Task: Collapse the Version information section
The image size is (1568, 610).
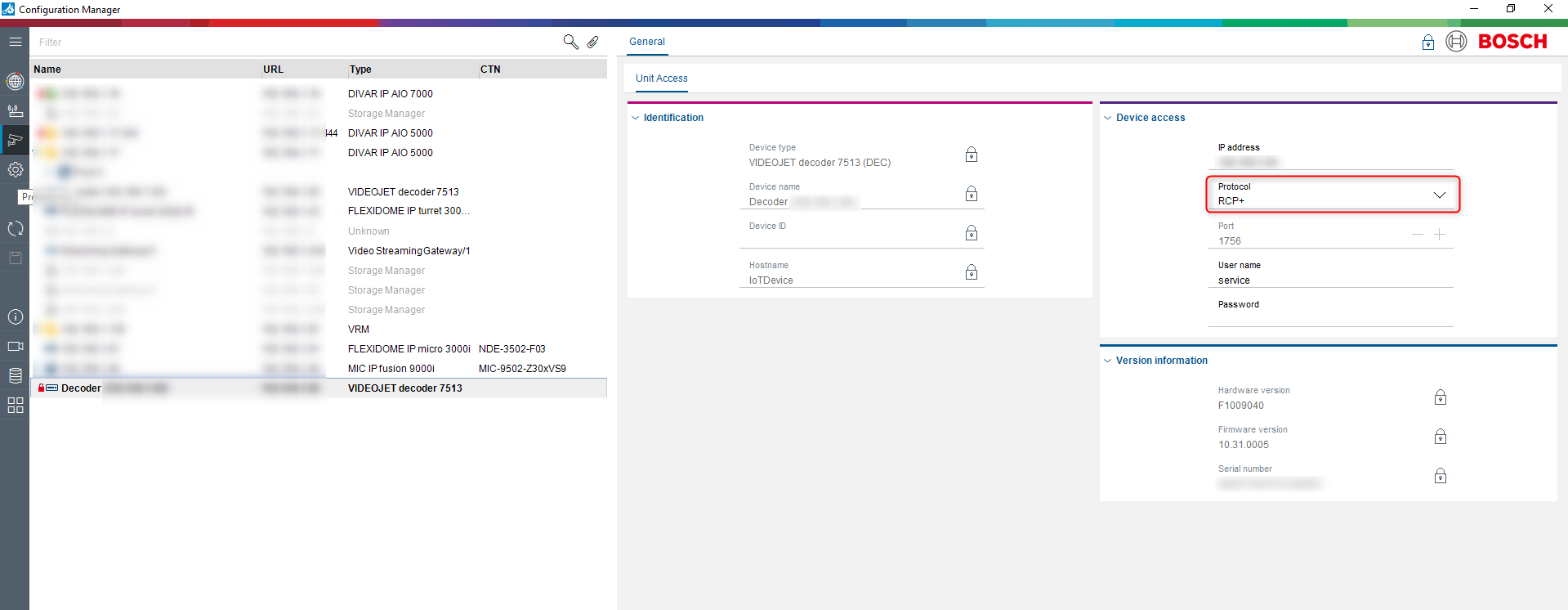Action: [x=1108, y=361]
